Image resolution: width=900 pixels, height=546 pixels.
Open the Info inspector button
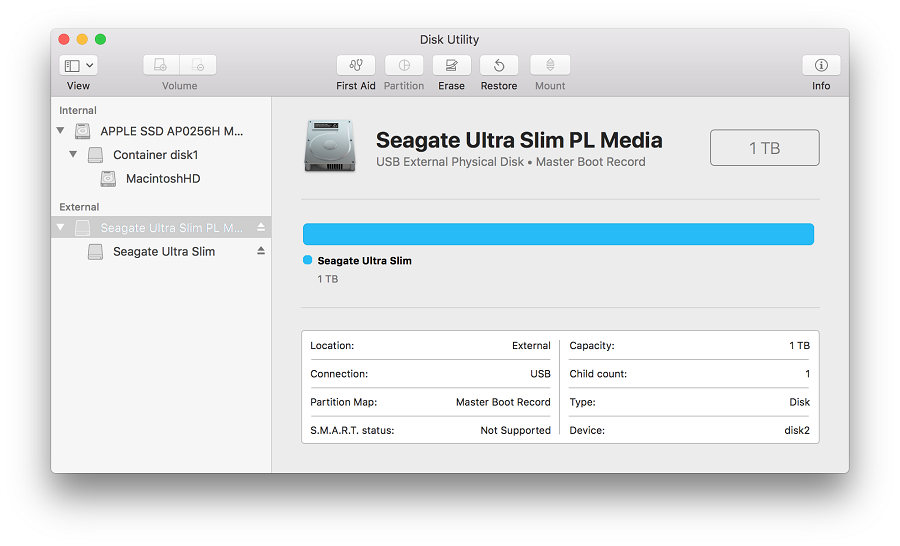tap(821, 65)
